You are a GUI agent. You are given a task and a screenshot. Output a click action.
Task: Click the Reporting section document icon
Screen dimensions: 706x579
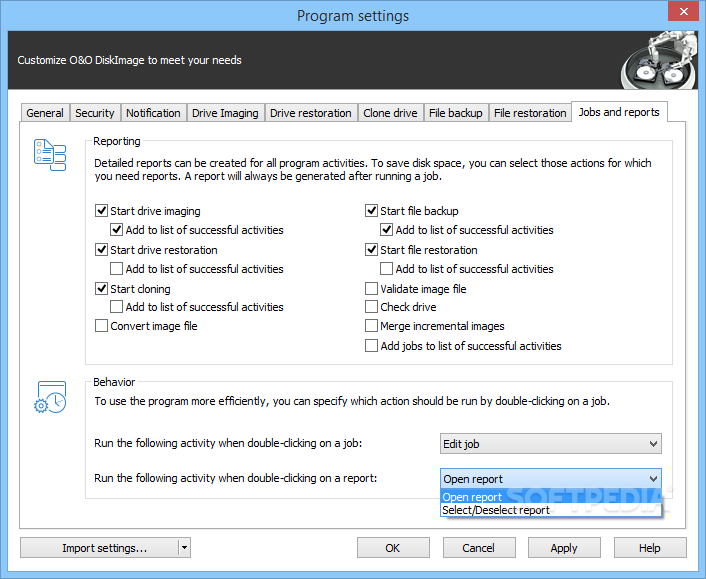click(50, 155)
